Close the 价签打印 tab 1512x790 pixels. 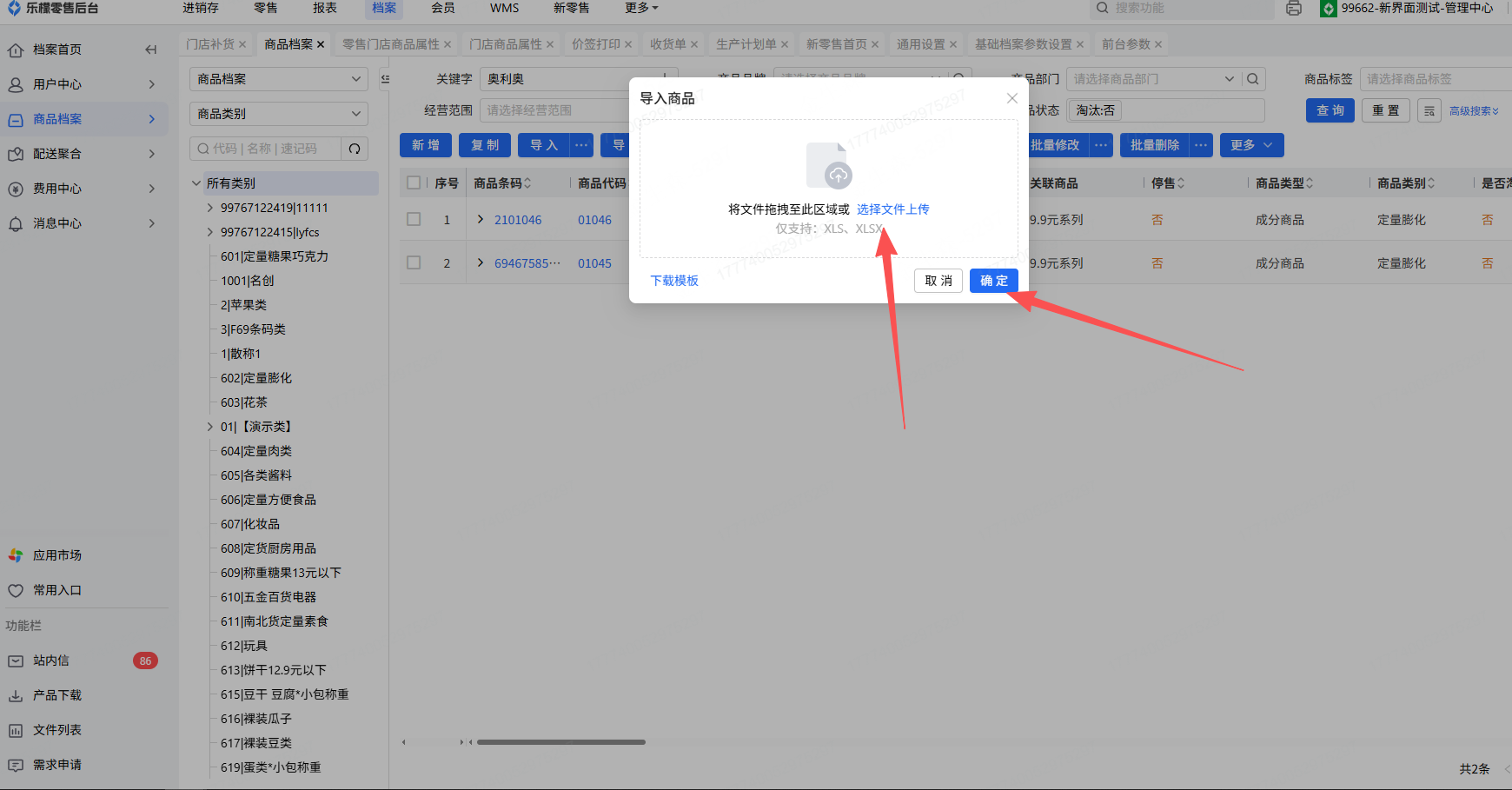pyautogui.click(x=628, y=44)
